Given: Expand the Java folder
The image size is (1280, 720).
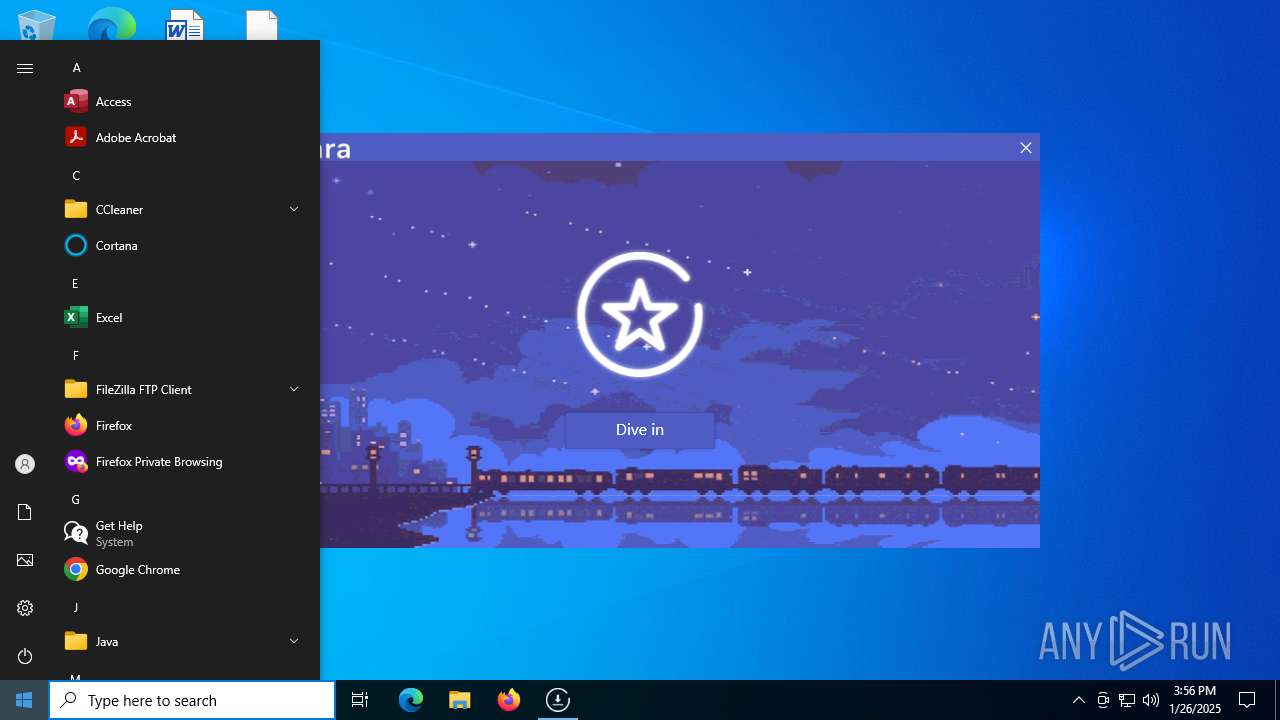Looking at the screenshot, I should point(184,641).
